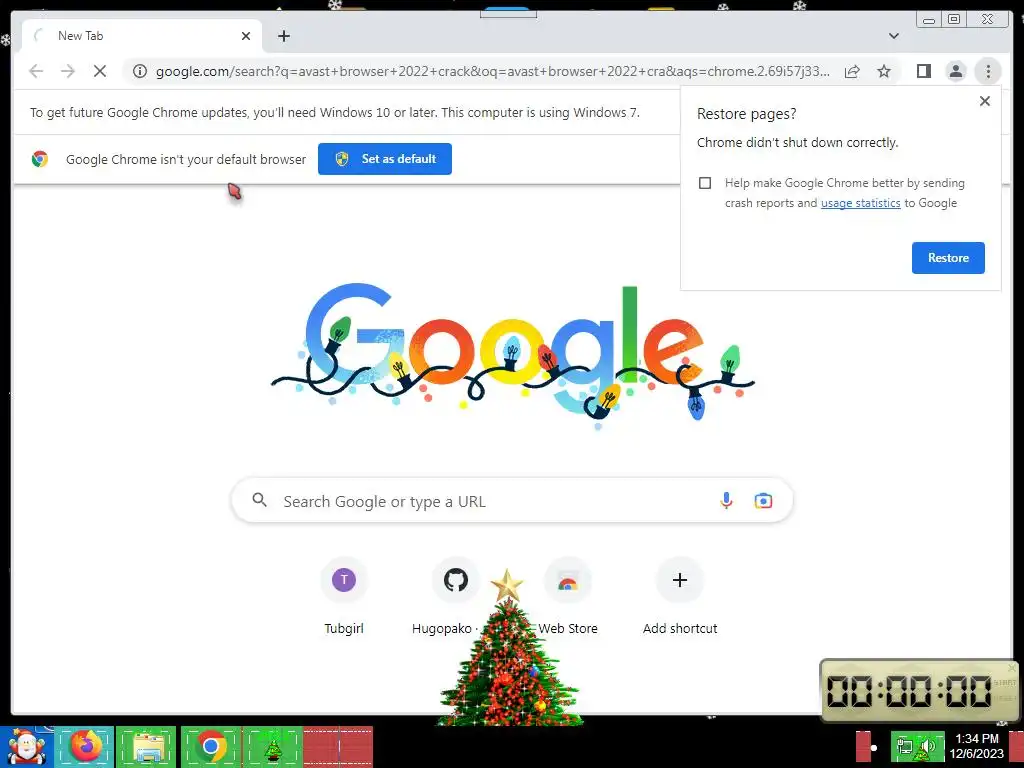View site information icon in address bar
The height and width of the screenshot is (768, 1024).
click(140, 71)
